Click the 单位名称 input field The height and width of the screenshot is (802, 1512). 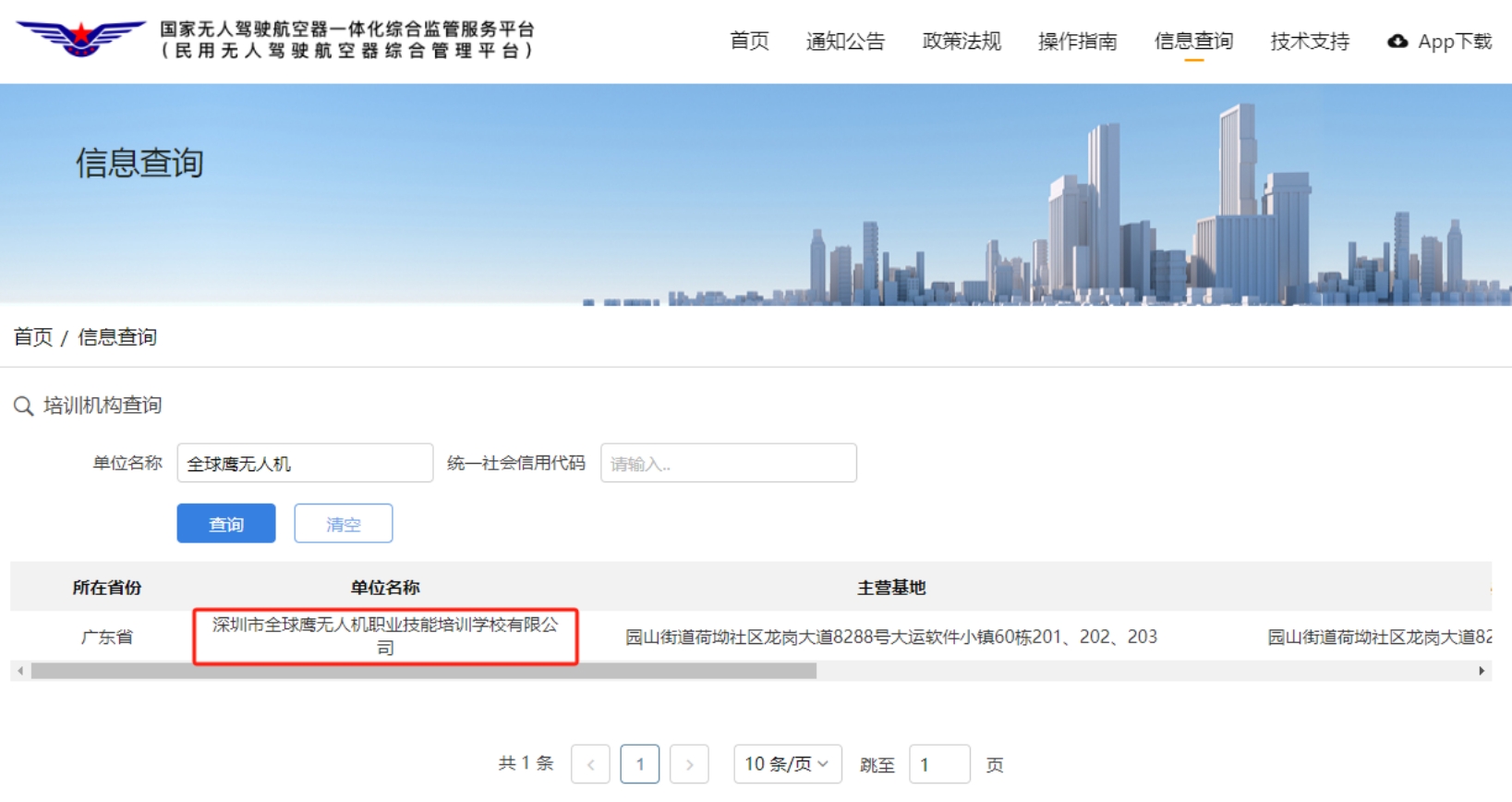pyautogui.click(x=305, y=463)
